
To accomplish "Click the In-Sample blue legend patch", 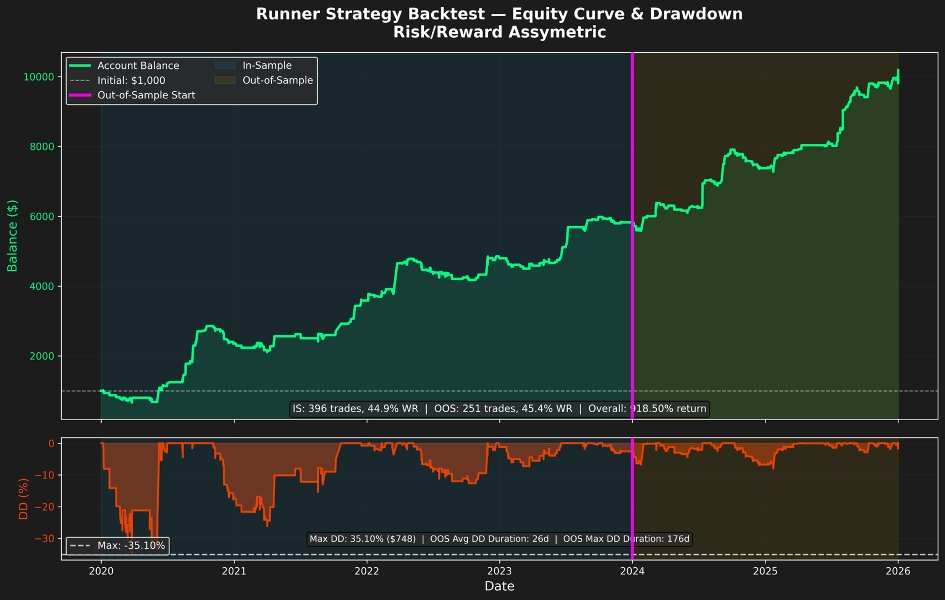I will [225, 66].
